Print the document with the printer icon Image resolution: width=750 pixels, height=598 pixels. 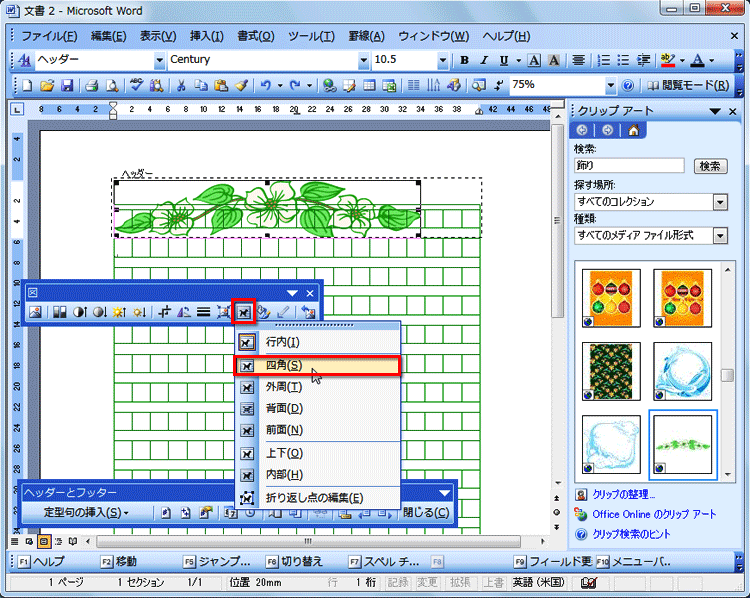pyautogui.click(x=91, y=86)
